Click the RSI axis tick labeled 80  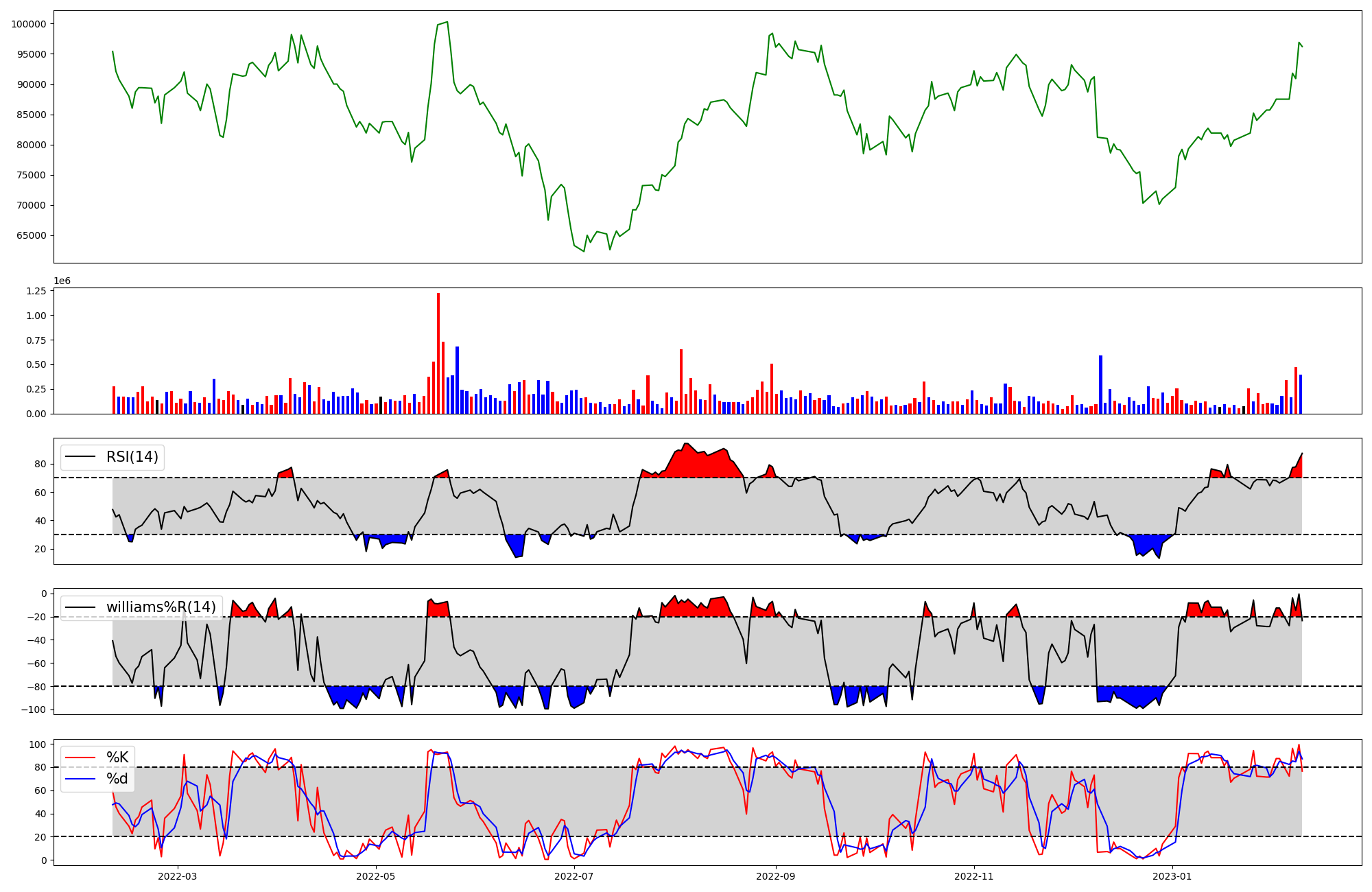[40, 465]
